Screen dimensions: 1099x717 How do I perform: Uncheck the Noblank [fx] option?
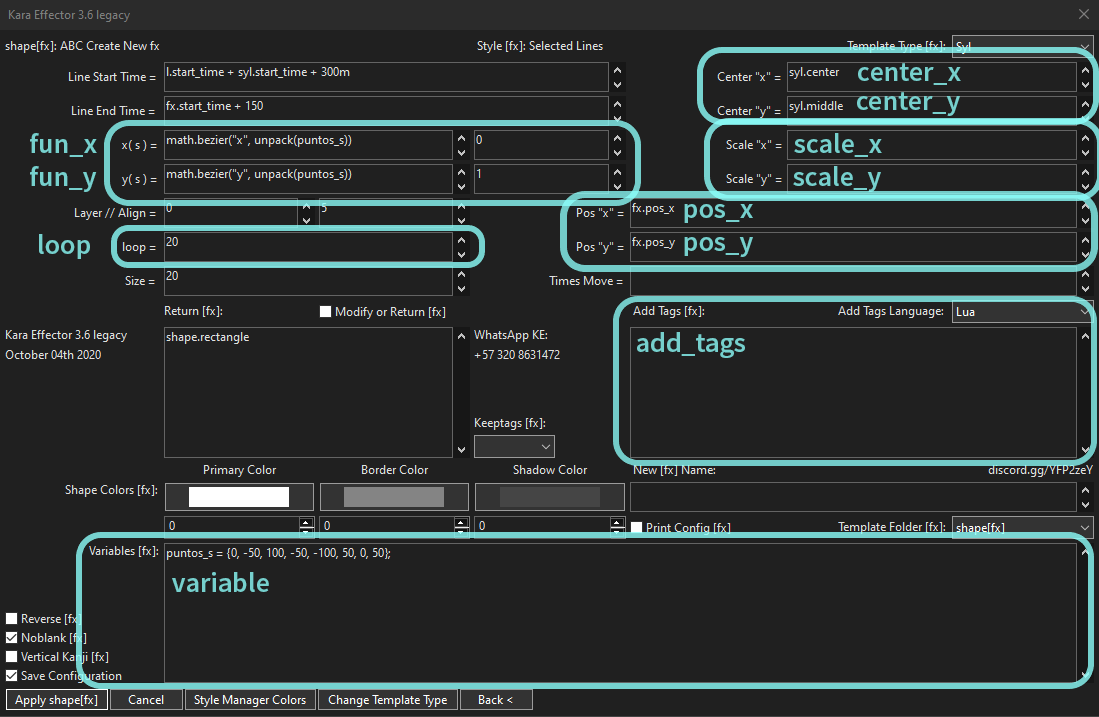(x=12, y=638)
